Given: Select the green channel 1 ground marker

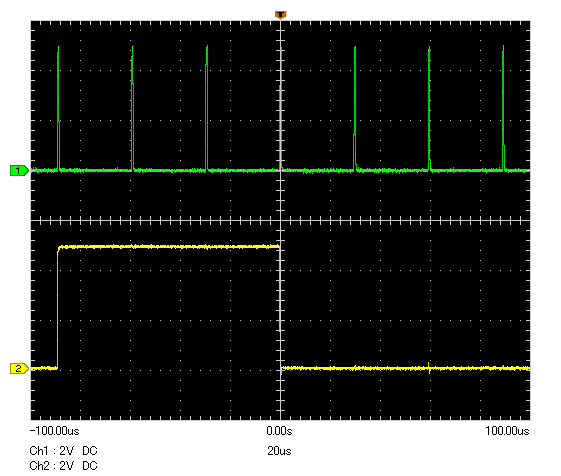Looking at the screenshot, I should [x=19, y=171].
